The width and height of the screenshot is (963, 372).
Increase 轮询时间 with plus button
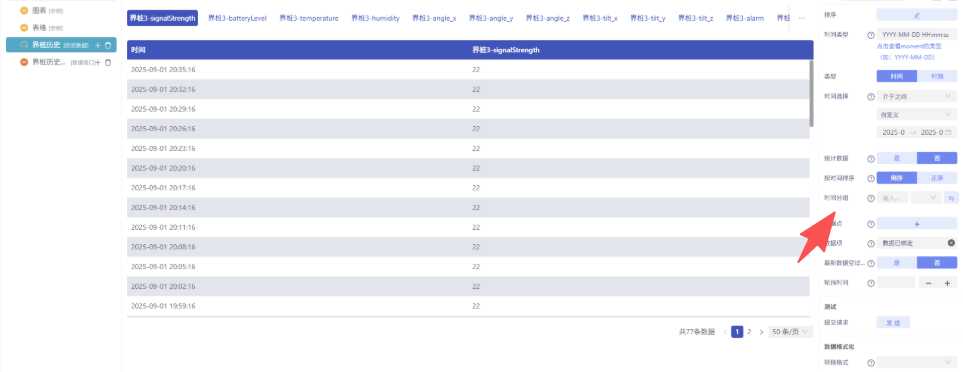(947, 283)
